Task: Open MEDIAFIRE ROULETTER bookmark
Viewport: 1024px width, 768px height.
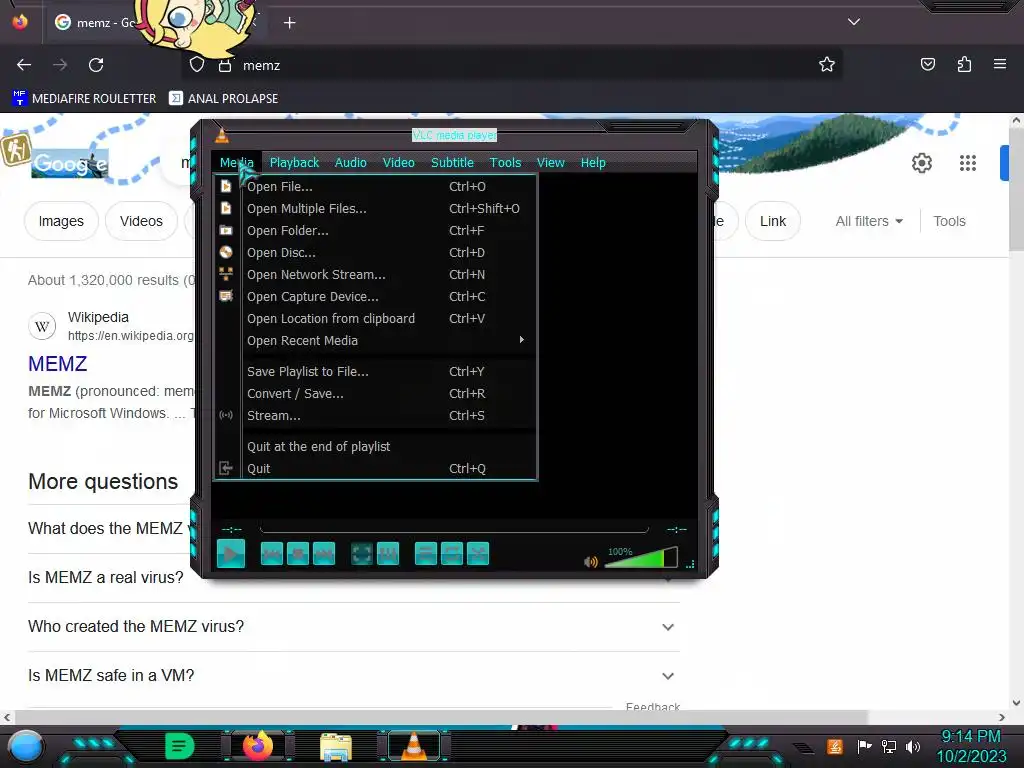Action: (84, 99)
